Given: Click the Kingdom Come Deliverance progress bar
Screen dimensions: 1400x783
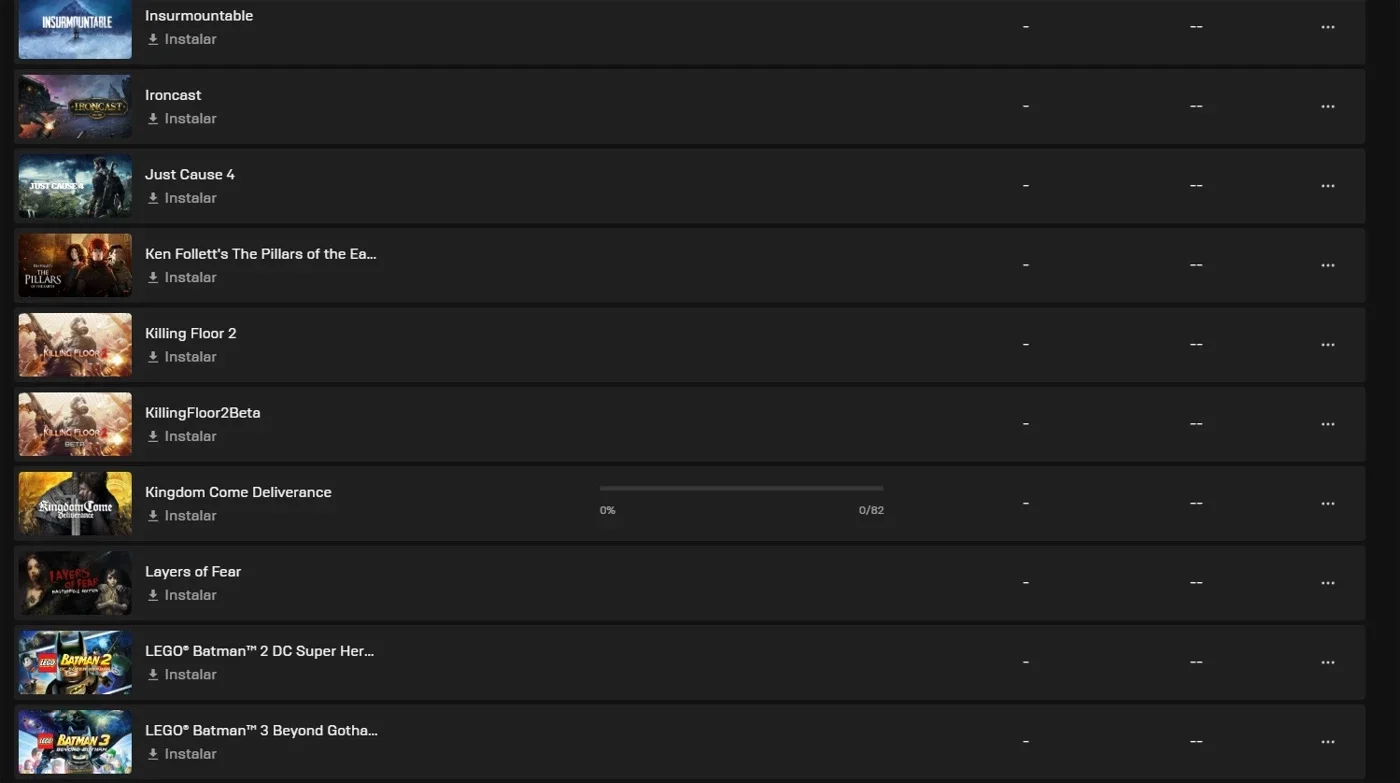Looking at the screenshot, I should coord(741,488).
